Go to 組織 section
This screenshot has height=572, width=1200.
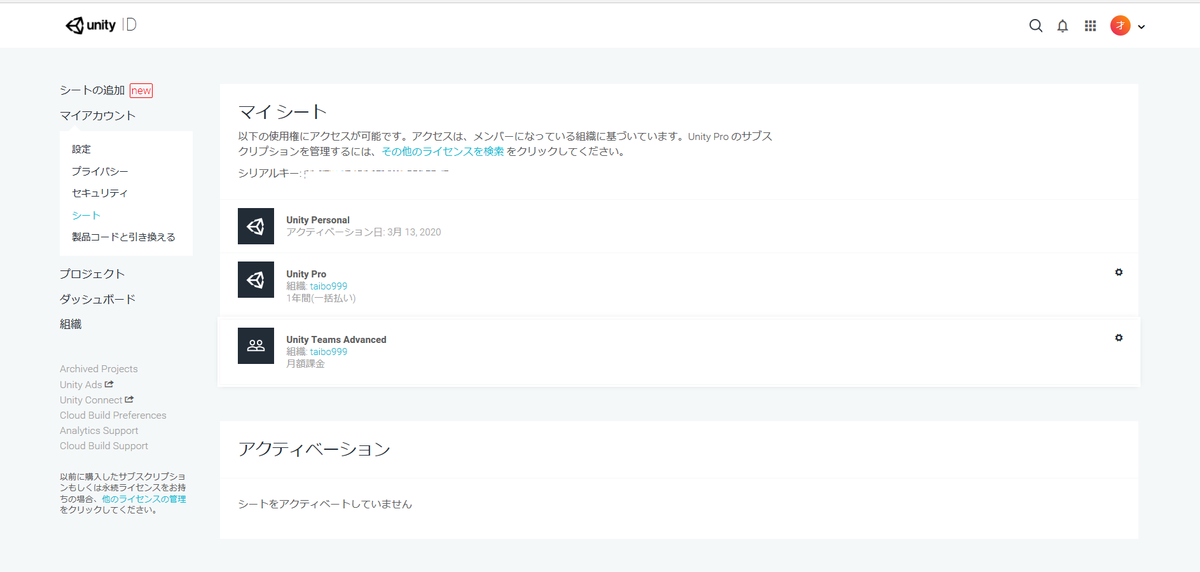click(71, 324)
